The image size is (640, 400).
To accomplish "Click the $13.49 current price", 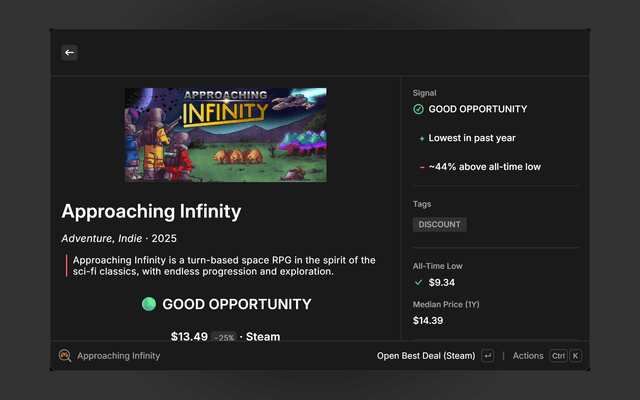I will click(x=189, y=336).
